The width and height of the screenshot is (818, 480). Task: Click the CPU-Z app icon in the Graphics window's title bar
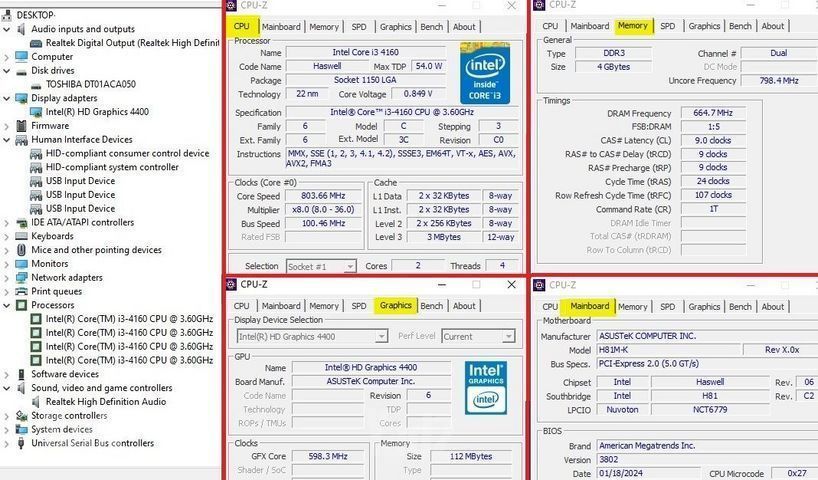[x=232, y=285]
